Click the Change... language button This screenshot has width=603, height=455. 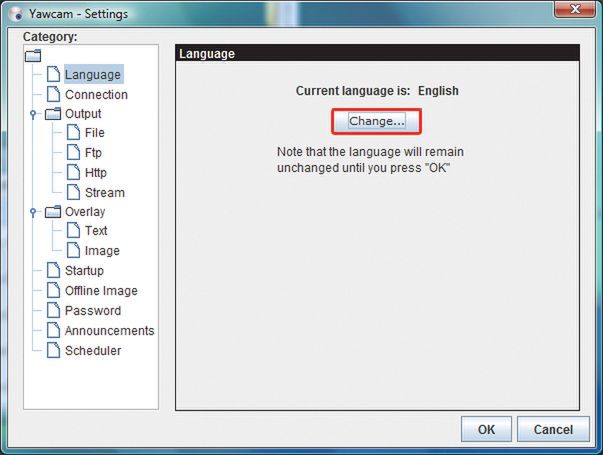(376, 121)
